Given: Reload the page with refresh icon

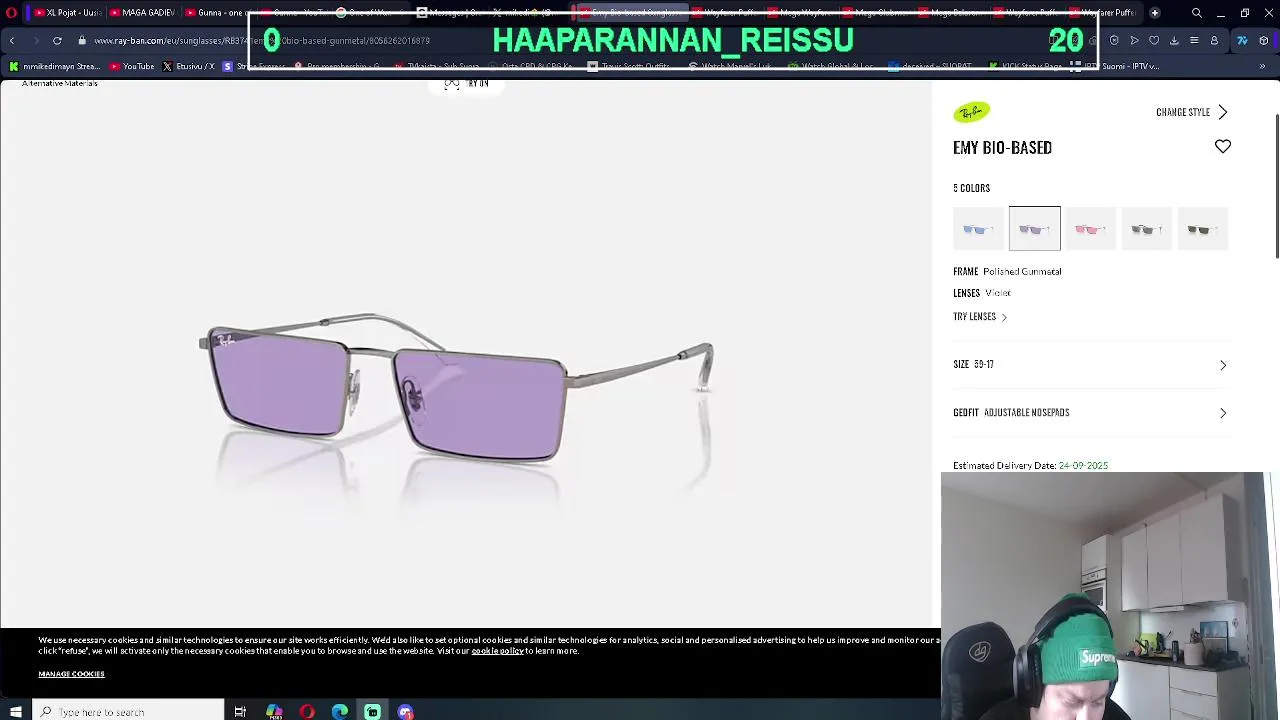Looking at the screenshot, I should pyautogui.click(x=57, y=41).
